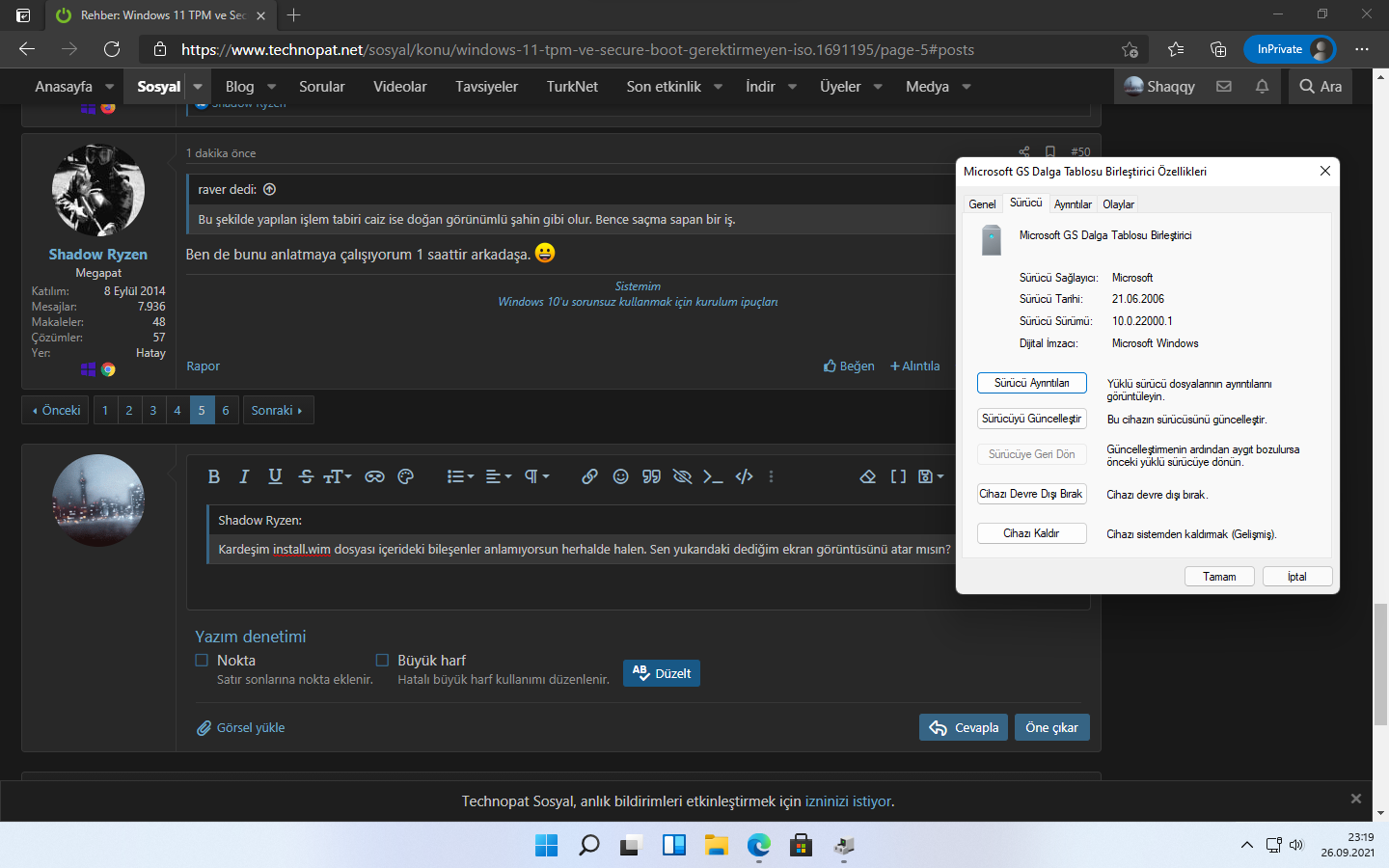Open the forum inbox envelope icon

[x=1224, y=87]
